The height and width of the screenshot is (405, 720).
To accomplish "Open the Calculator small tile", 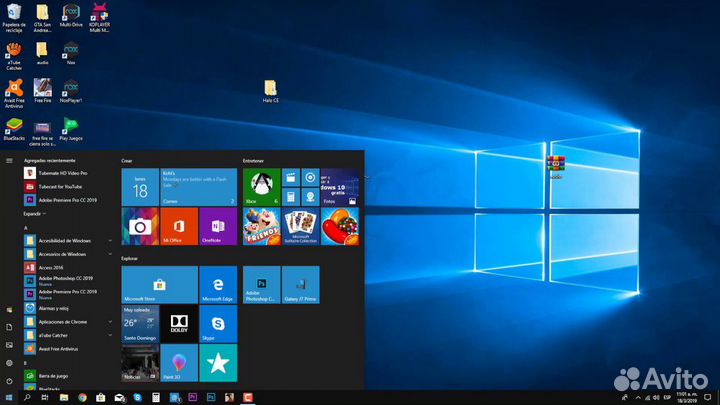I will (x=291, y=197).
